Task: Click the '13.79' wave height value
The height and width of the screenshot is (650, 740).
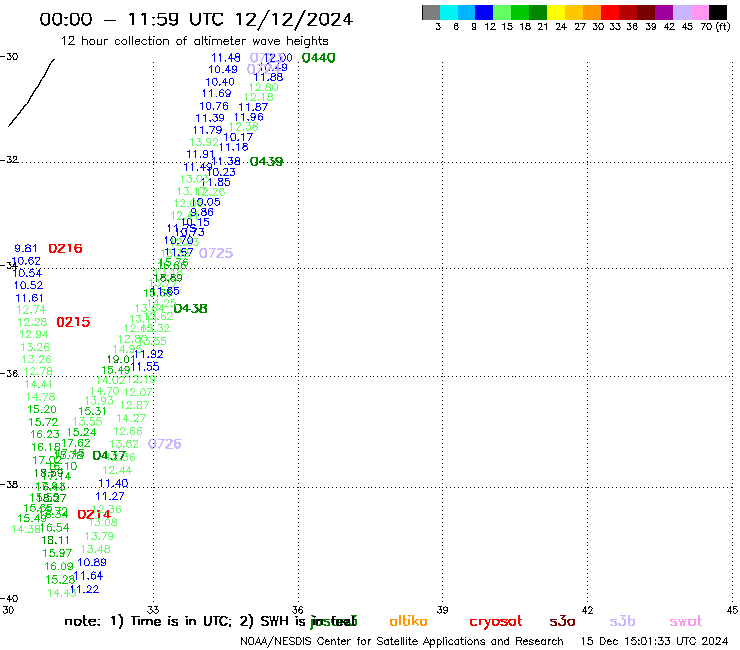Action: (x=99, y=536)
